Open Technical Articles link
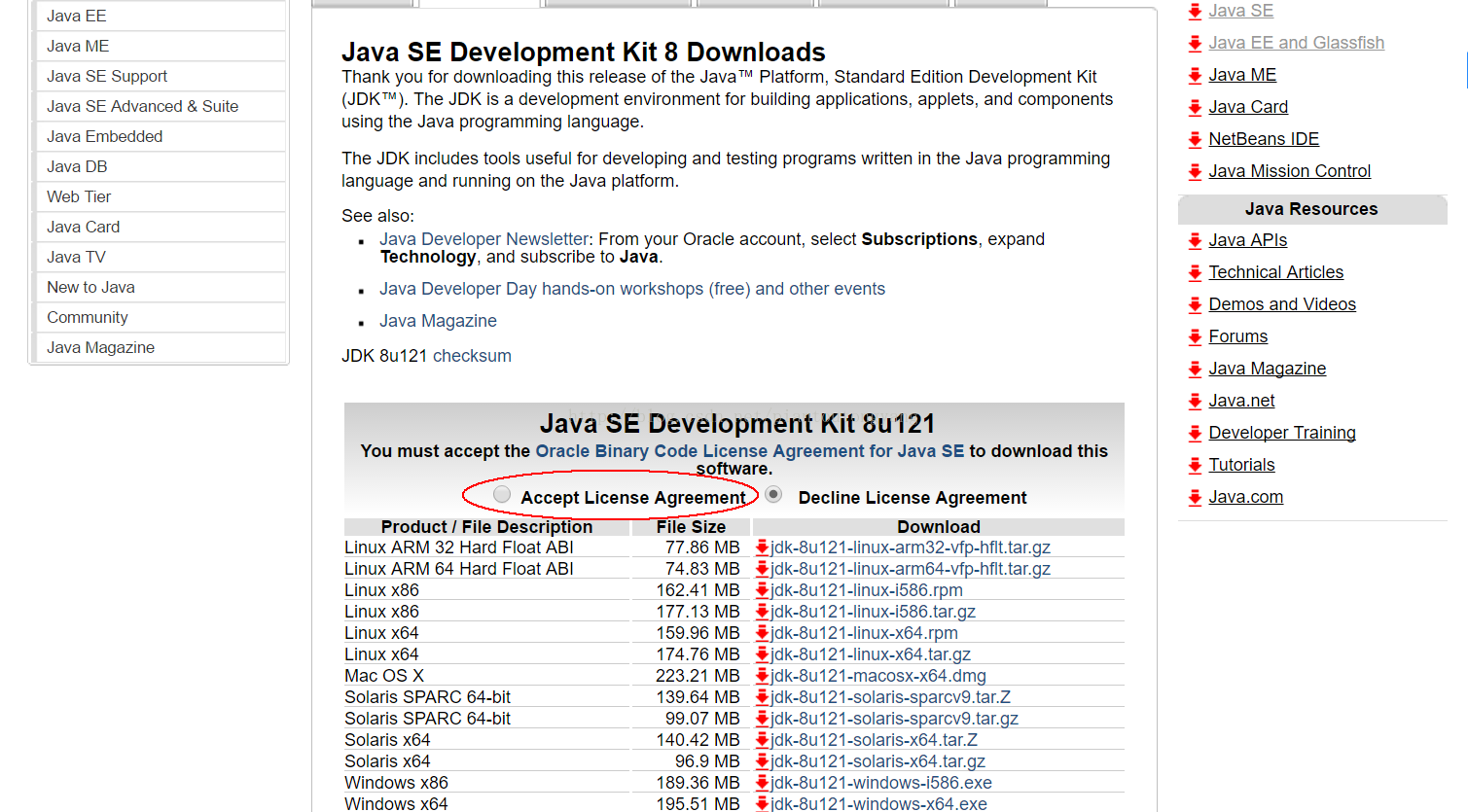 [x=1275, y=272]
